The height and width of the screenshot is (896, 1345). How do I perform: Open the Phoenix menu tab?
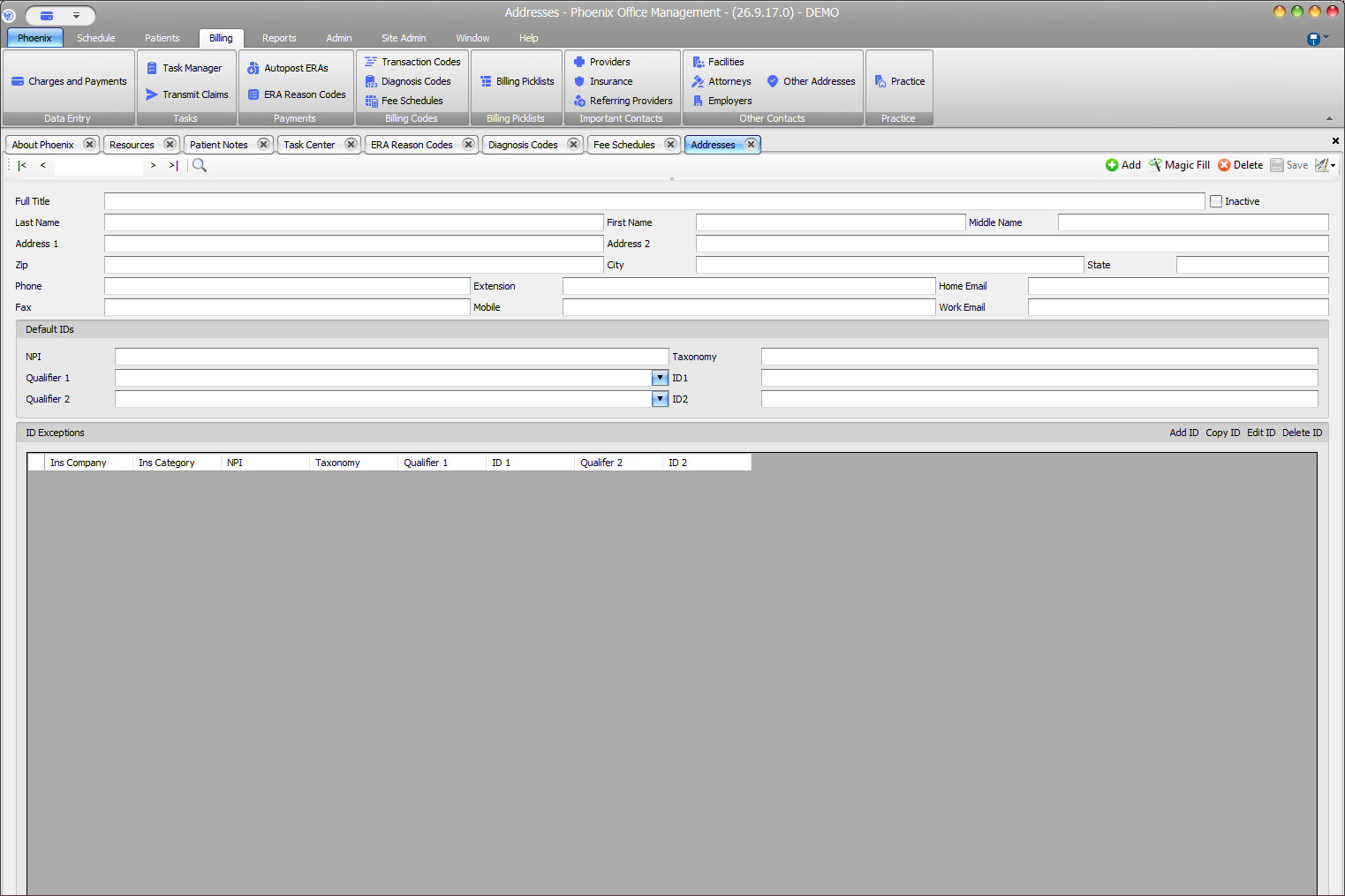(x=34, y=38)
